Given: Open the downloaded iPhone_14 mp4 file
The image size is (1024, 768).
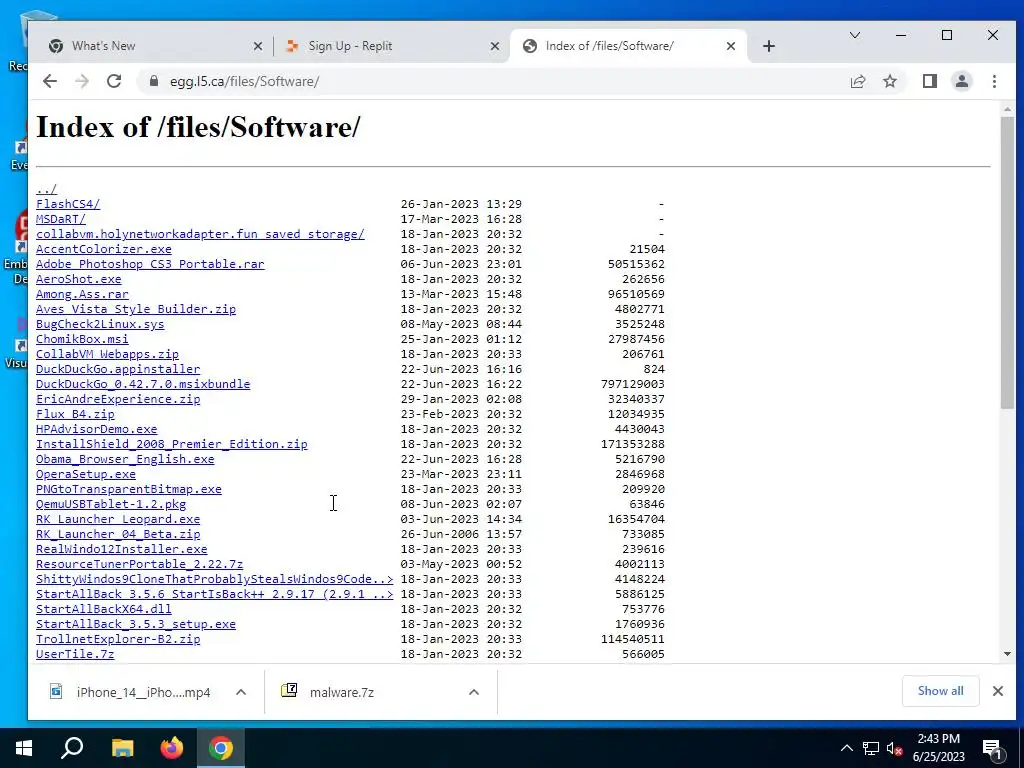Looking at the screenshot, I should (x=133, y=692).
